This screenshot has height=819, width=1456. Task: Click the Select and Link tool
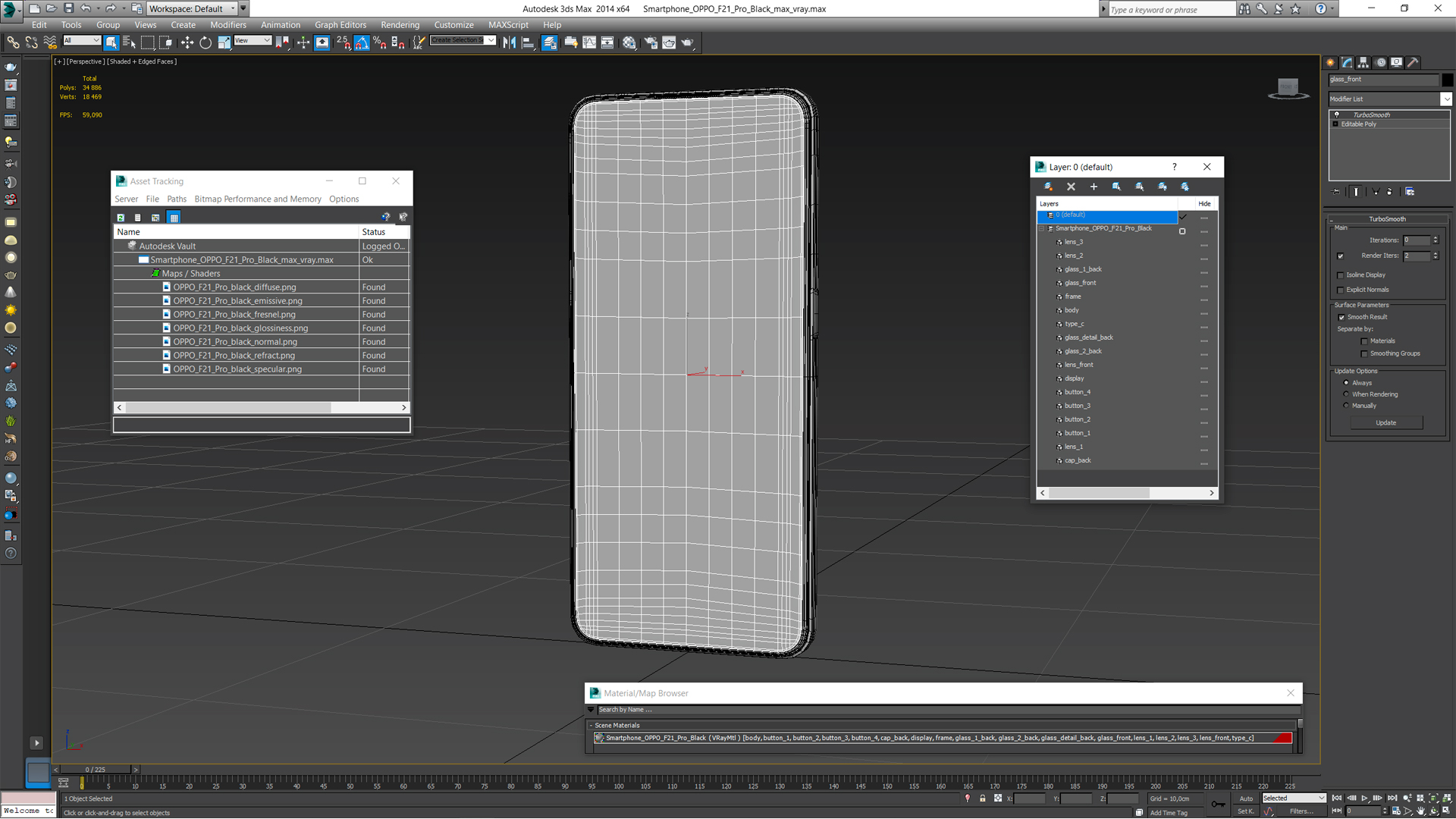coord(13,42)
